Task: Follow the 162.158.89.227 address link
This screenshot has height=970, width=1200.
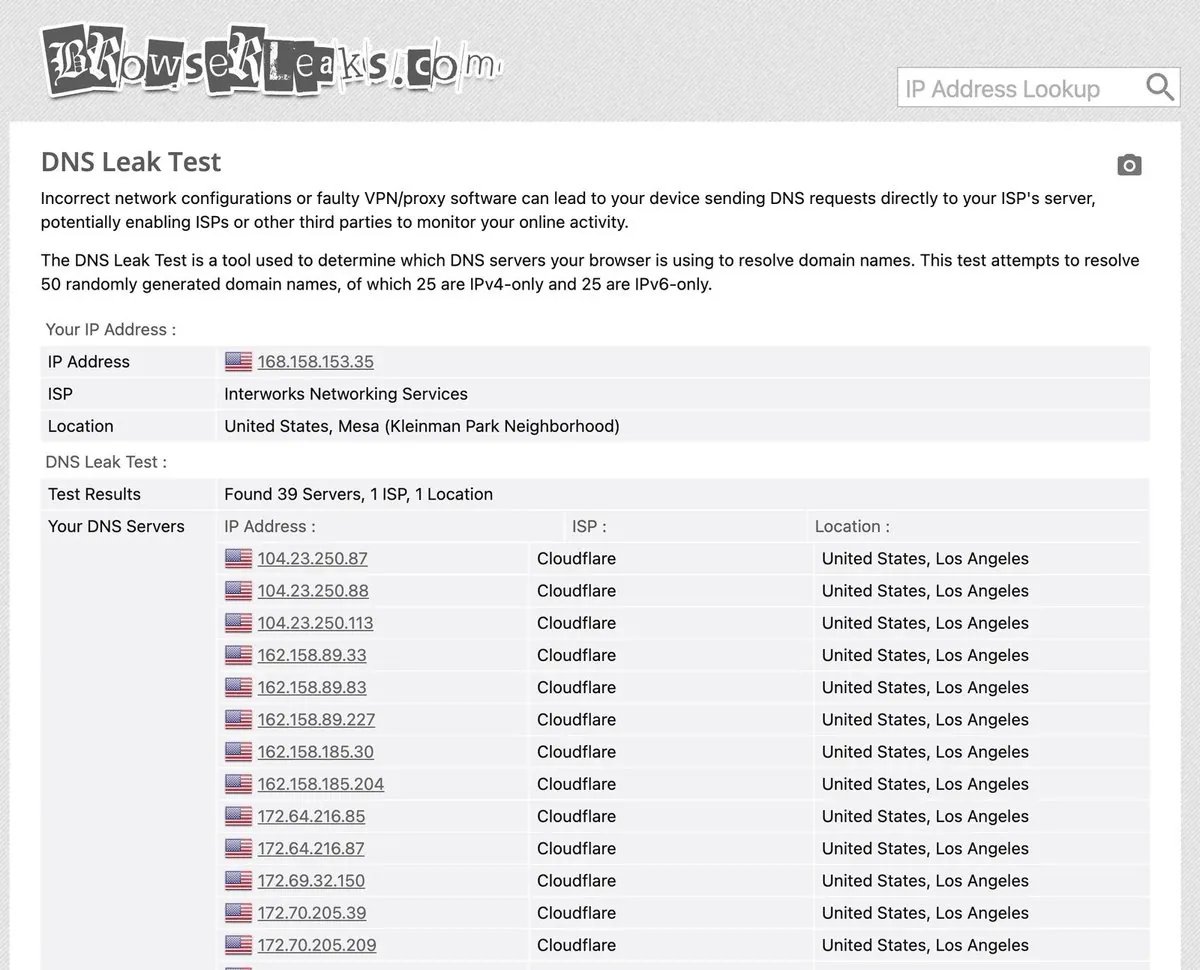Action: pyautogui.click(x=316, y=720)
